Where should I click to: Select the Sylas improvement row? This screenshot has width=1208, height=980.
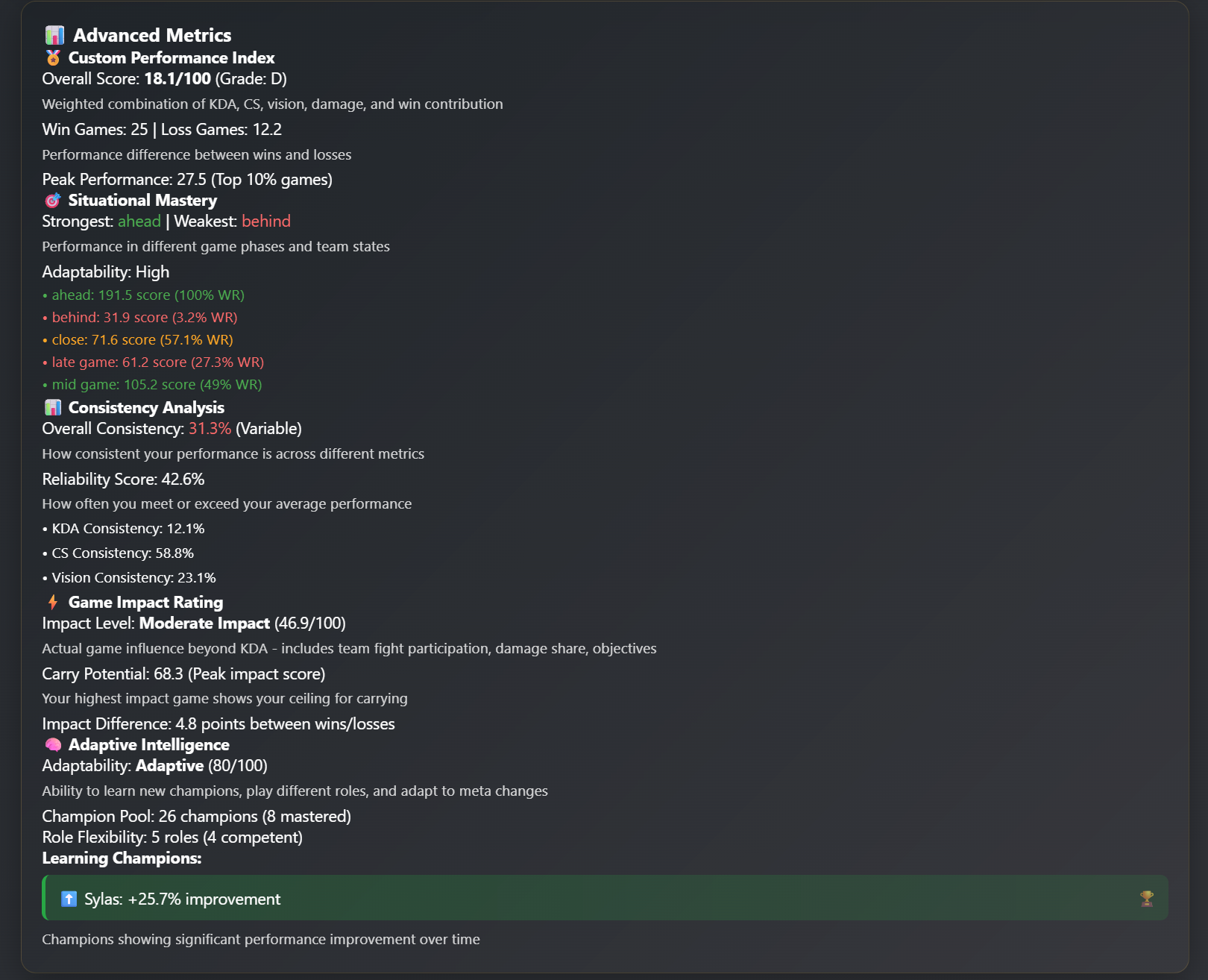click(x=605, y=898)
